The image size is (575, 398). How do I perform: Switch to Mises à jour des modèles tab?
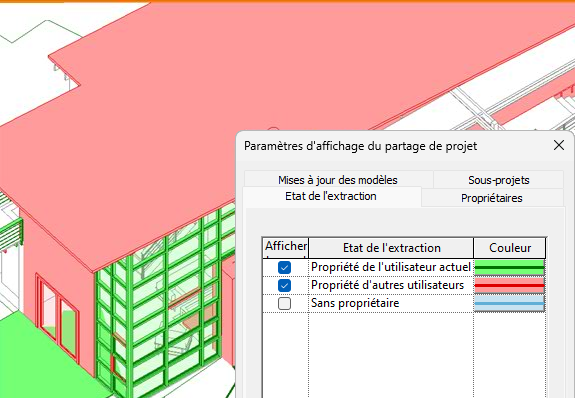[x=338, y=180]
